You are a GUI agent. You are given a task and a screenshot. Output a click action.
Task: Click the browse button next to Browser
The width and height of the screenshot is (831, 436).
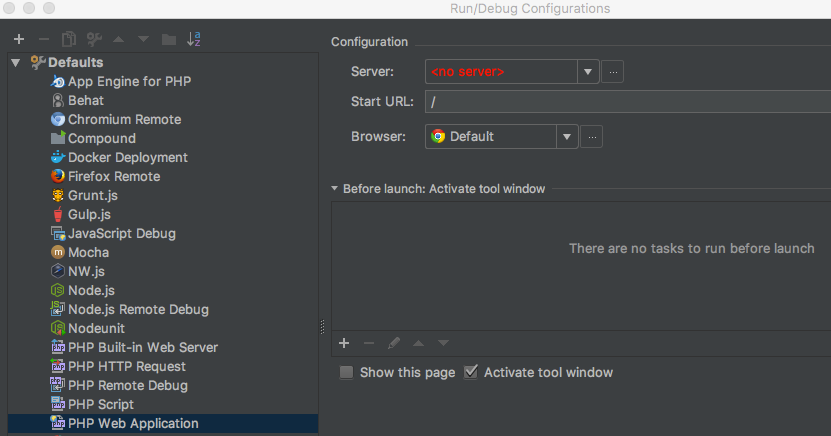(593, 137)
